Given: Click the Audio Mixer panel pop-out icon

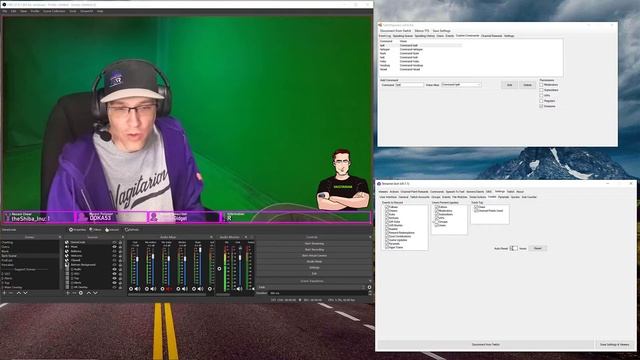Looking at the screenshot, I should click(x=211, y=237).
